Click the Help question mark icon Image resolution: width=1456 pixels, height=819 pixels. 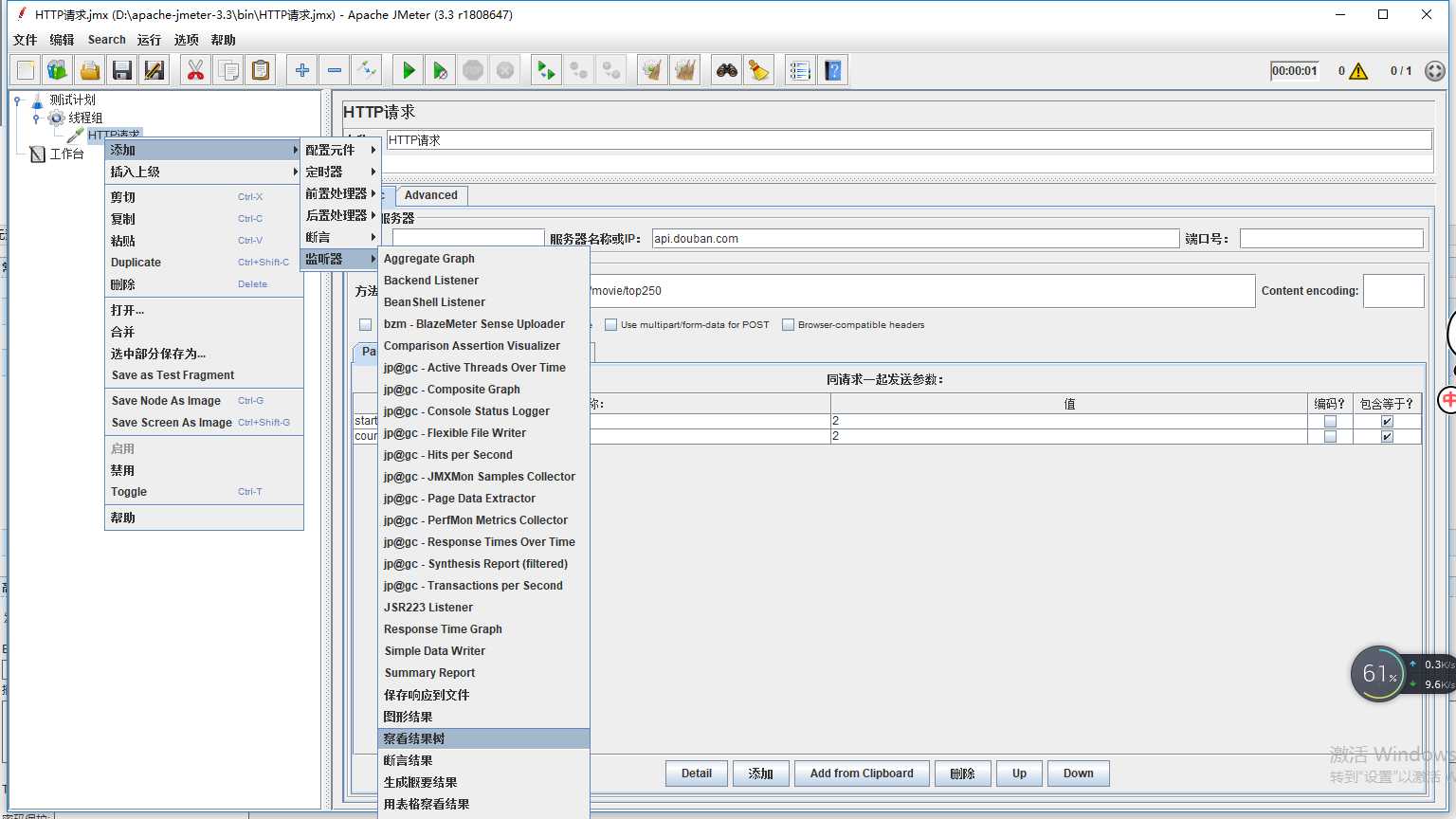[x=833, y=70]
